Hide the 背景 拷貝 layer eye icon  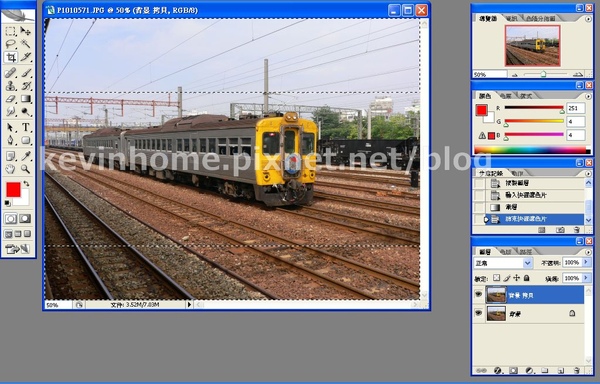click(x=478, y=295)
